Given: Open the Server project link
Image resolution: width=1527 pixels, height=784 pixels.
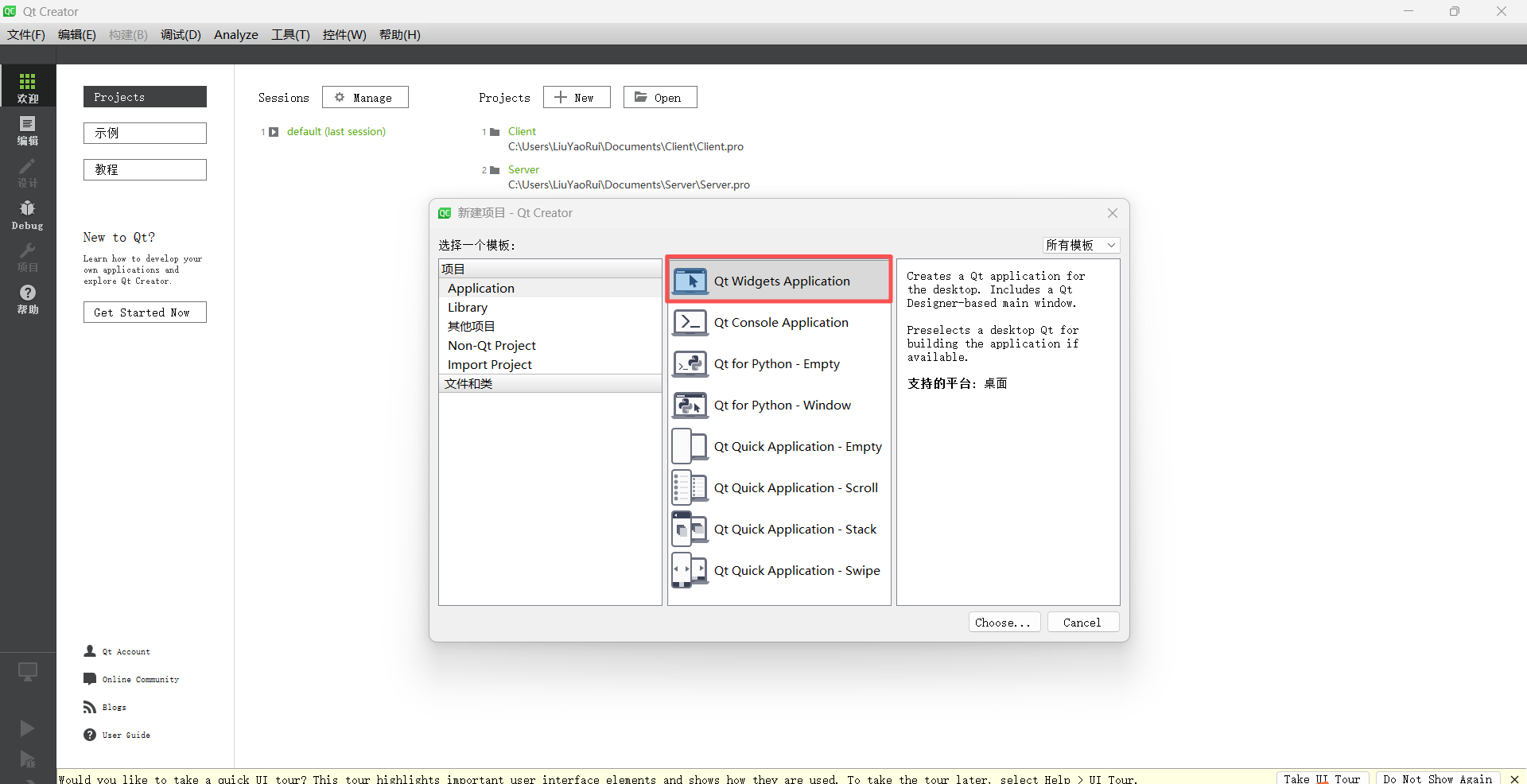Looking at the screenshot, I should click(524, 169).
